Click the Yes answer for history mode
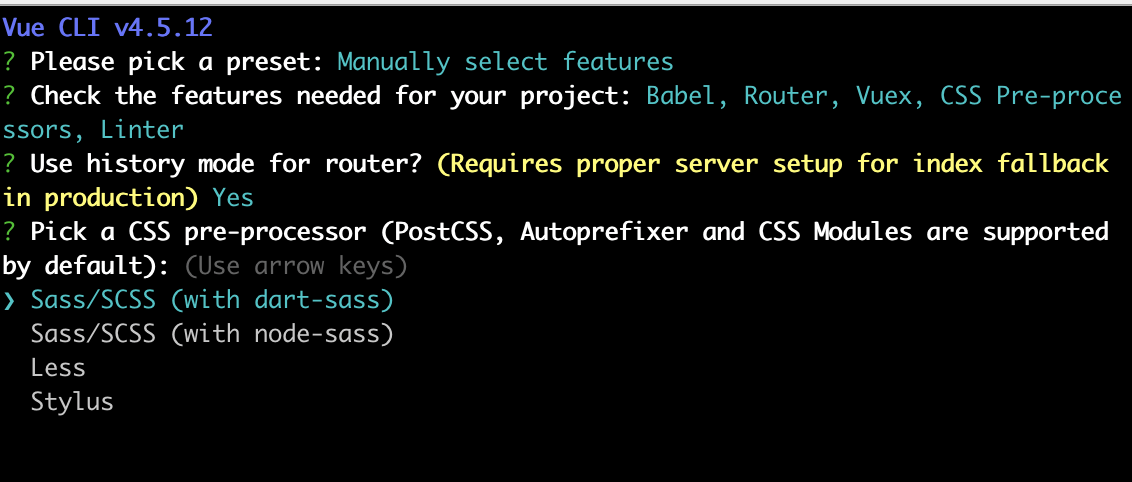This screenshot has height=482, width=1132. 233,198
